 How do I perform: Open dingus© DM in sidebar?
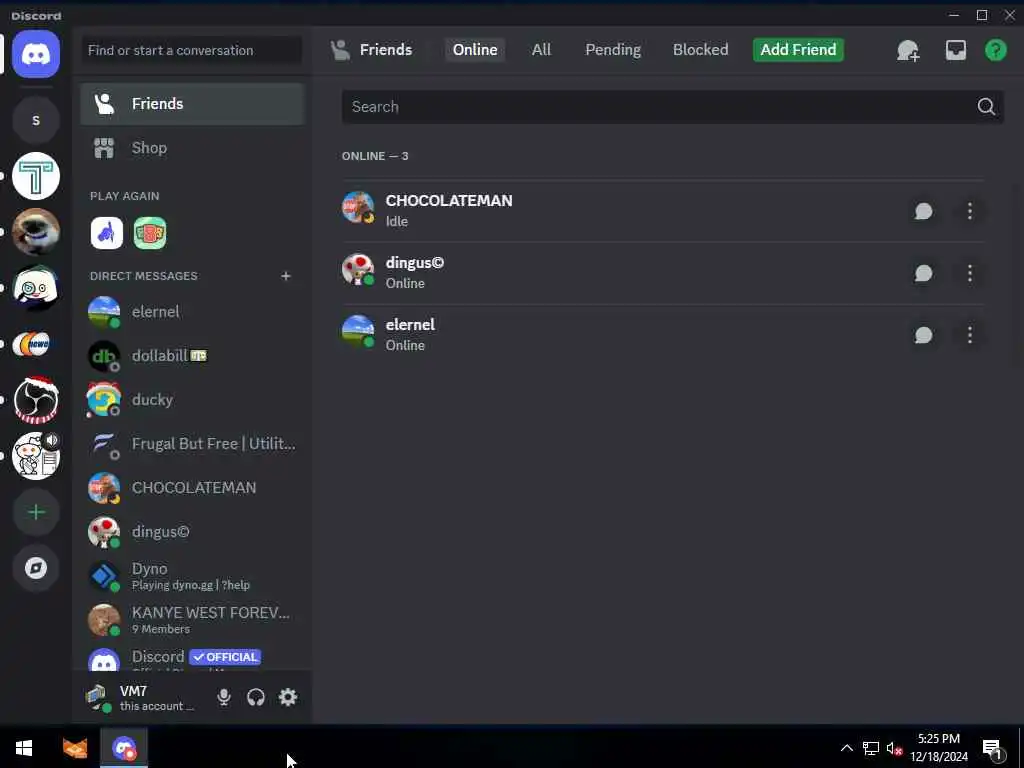pos(192,532)
